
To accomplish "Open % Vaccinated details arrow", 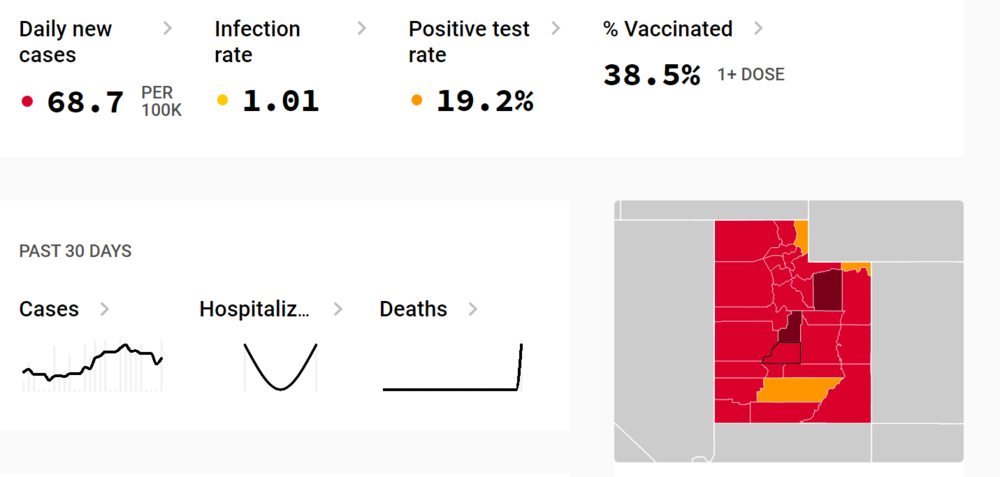I will point(758,29).
